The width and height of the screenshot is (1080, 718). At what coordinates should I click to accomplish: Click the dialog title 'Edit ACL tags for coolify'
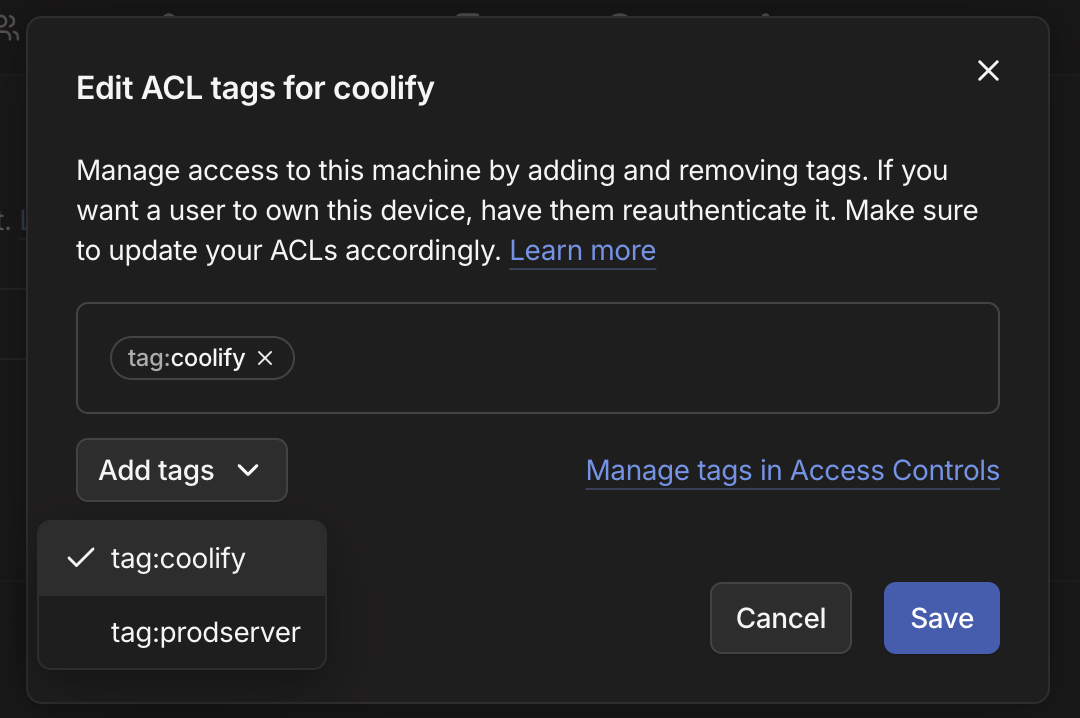point(255,88)
